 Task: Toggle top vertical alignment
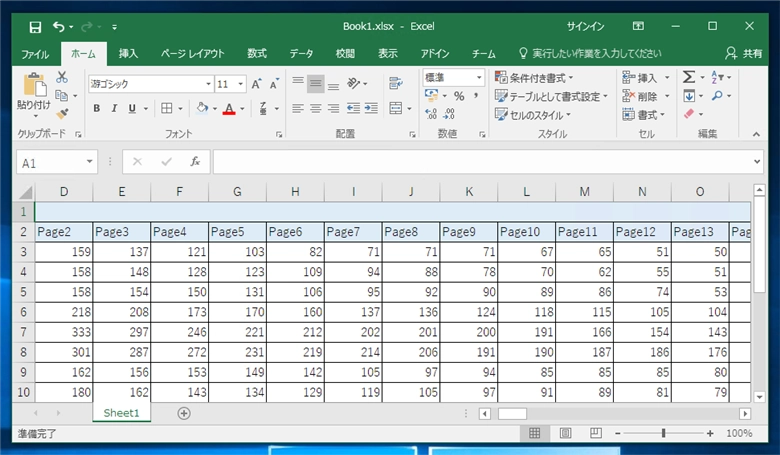[297, 83]
